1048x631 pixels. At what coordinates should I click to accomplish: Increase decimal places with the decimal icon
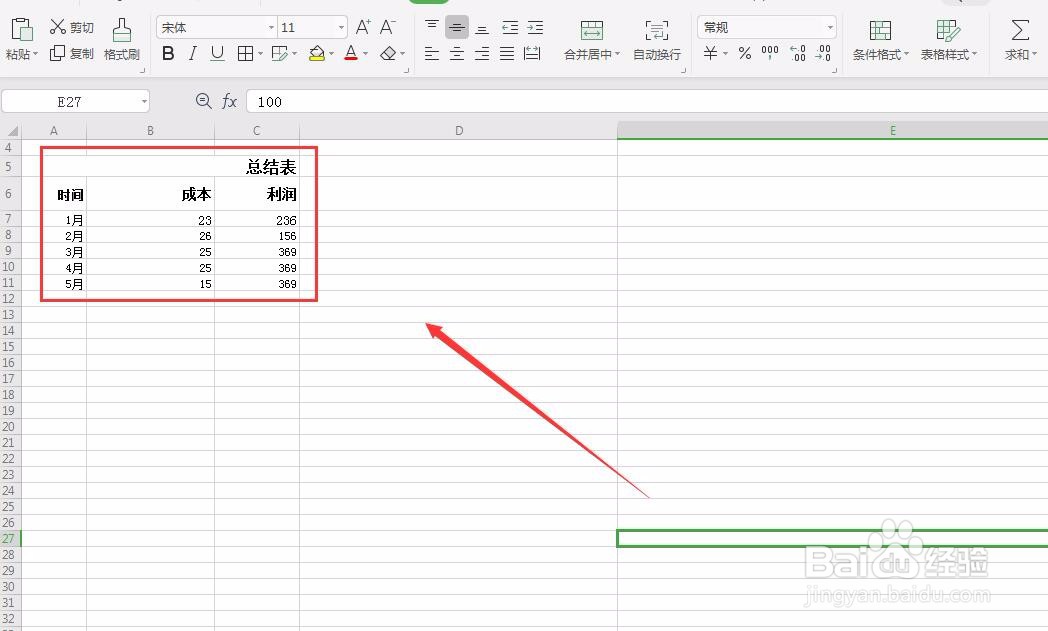[x=799, y=54]
